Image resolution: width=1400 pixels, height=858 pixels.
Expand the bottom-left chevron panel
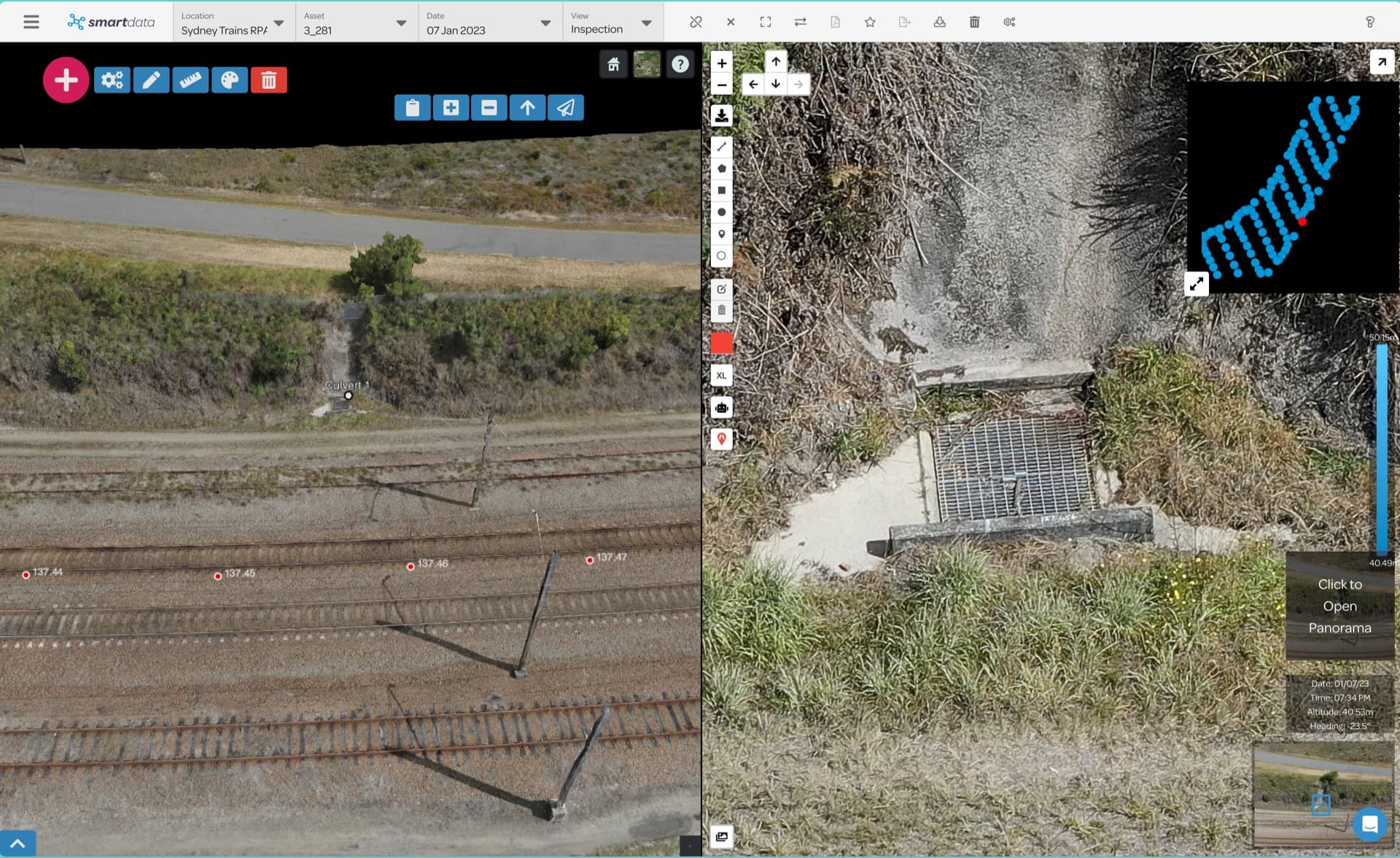coord(17,844)
